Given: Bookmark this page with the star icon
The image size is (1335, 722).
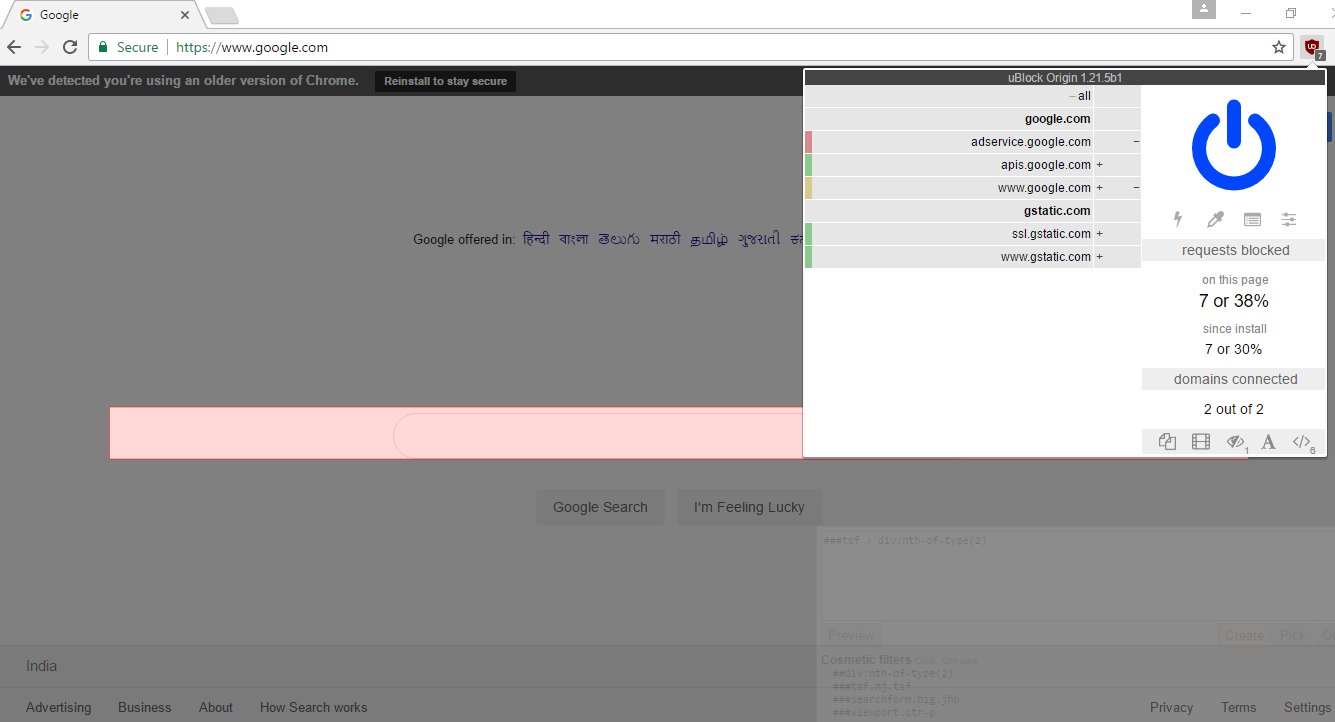Looking at the screenshot, I should 1279,47.
